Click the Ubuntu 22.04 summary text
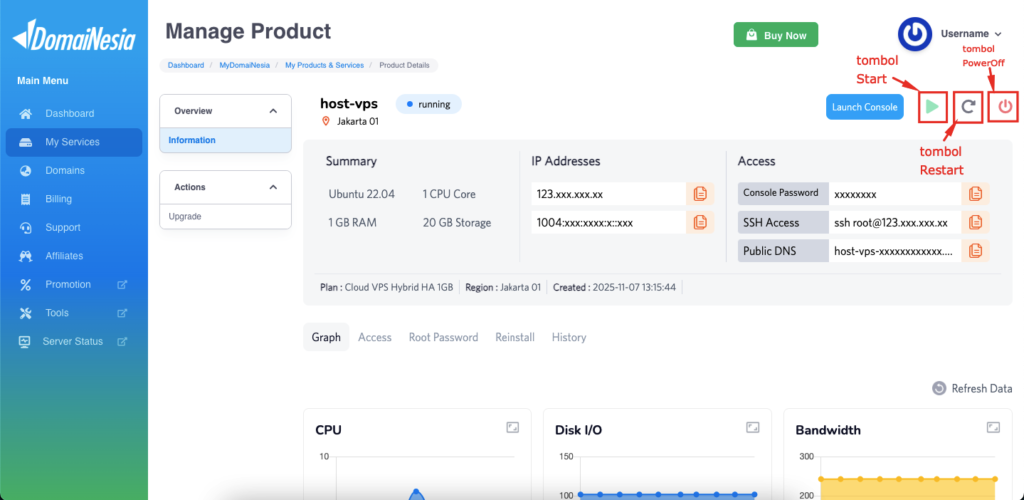 (360, 194)
